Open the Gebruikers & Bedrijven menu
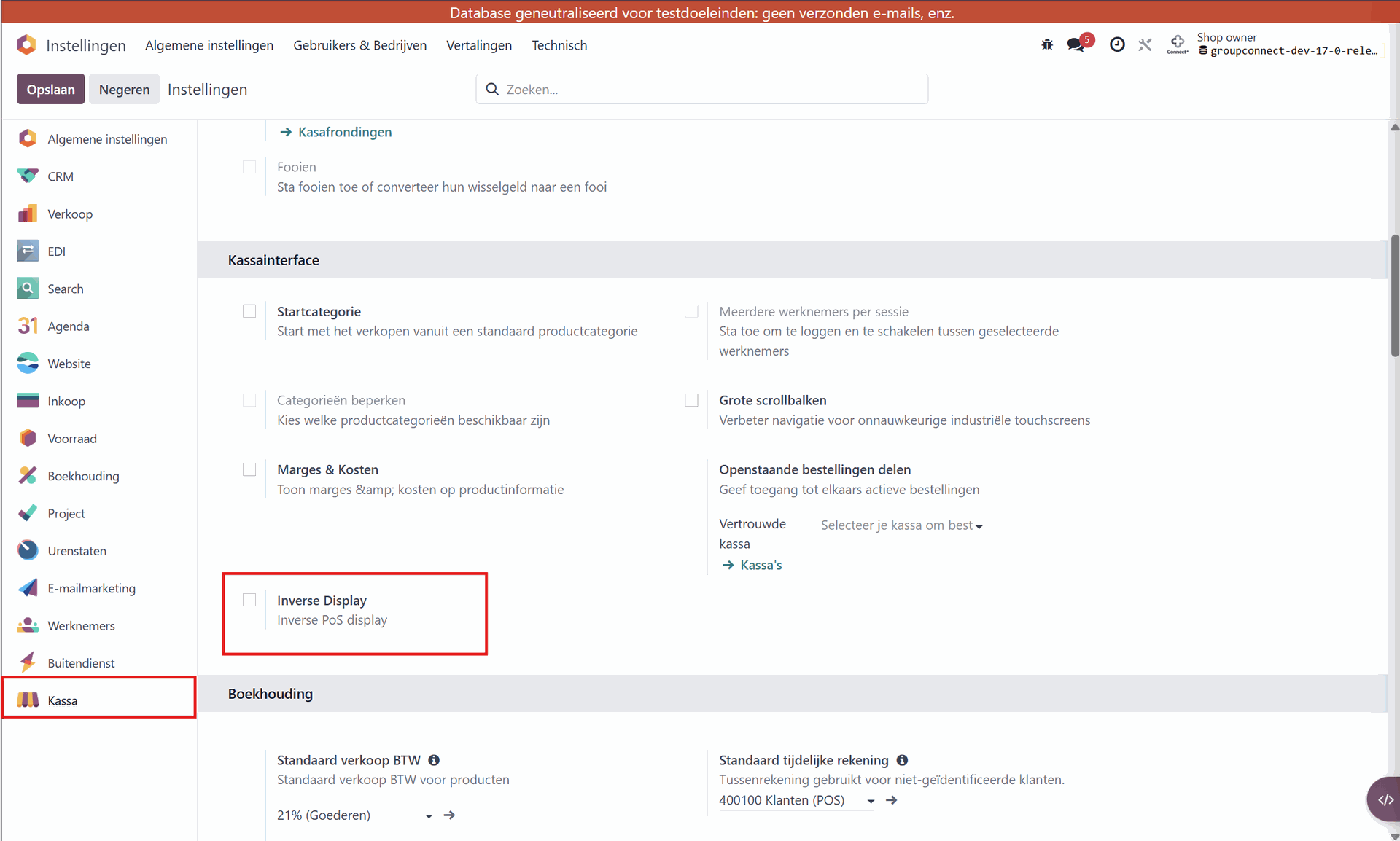Viewport: 1400px width, 841px height. 359,45
